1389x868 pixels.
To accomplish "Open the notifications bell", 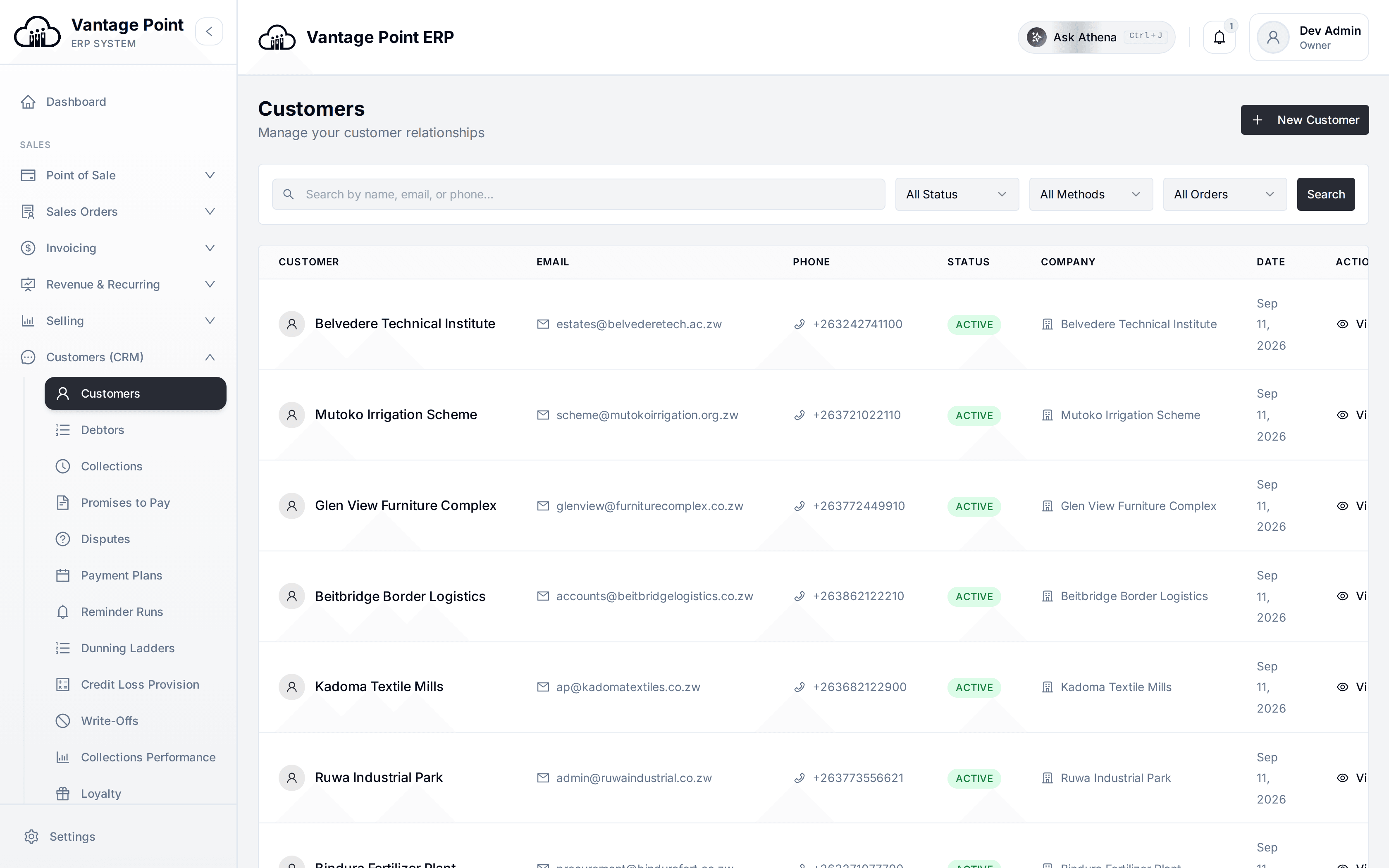I will tap(1219, 37).
